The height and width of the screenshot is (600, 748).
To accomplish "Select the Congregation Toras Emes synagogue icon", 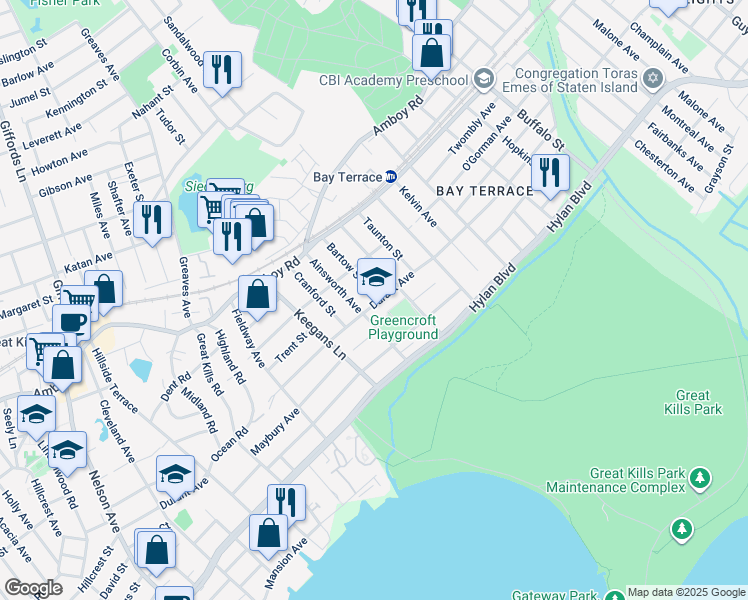I will [653, 78].
